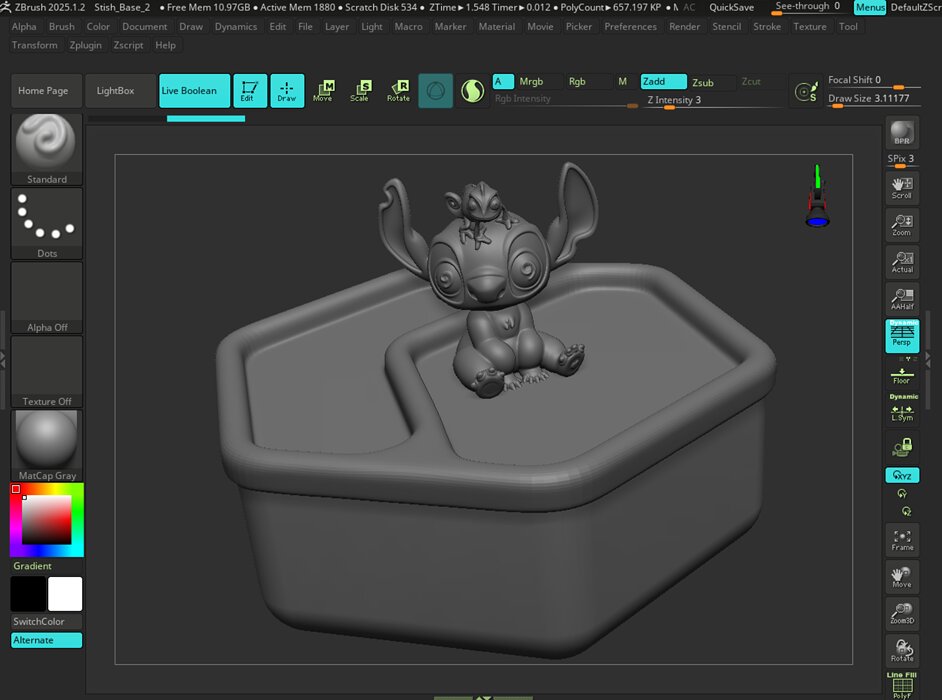
Task: Click the DefaultZScript button
Action: click(916, 7)
